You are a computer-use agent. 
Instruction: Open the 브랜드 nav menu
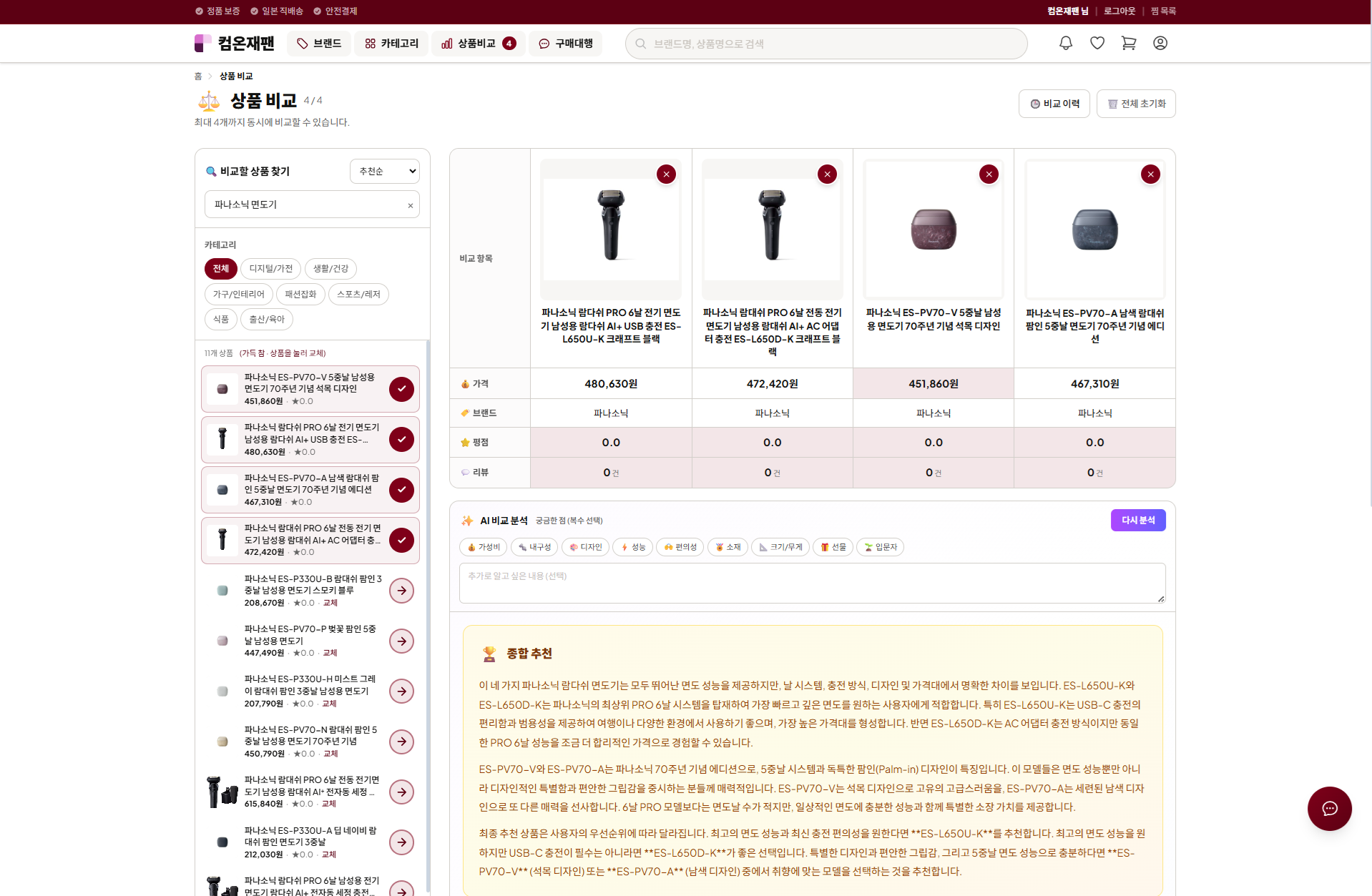pos(319,44)
